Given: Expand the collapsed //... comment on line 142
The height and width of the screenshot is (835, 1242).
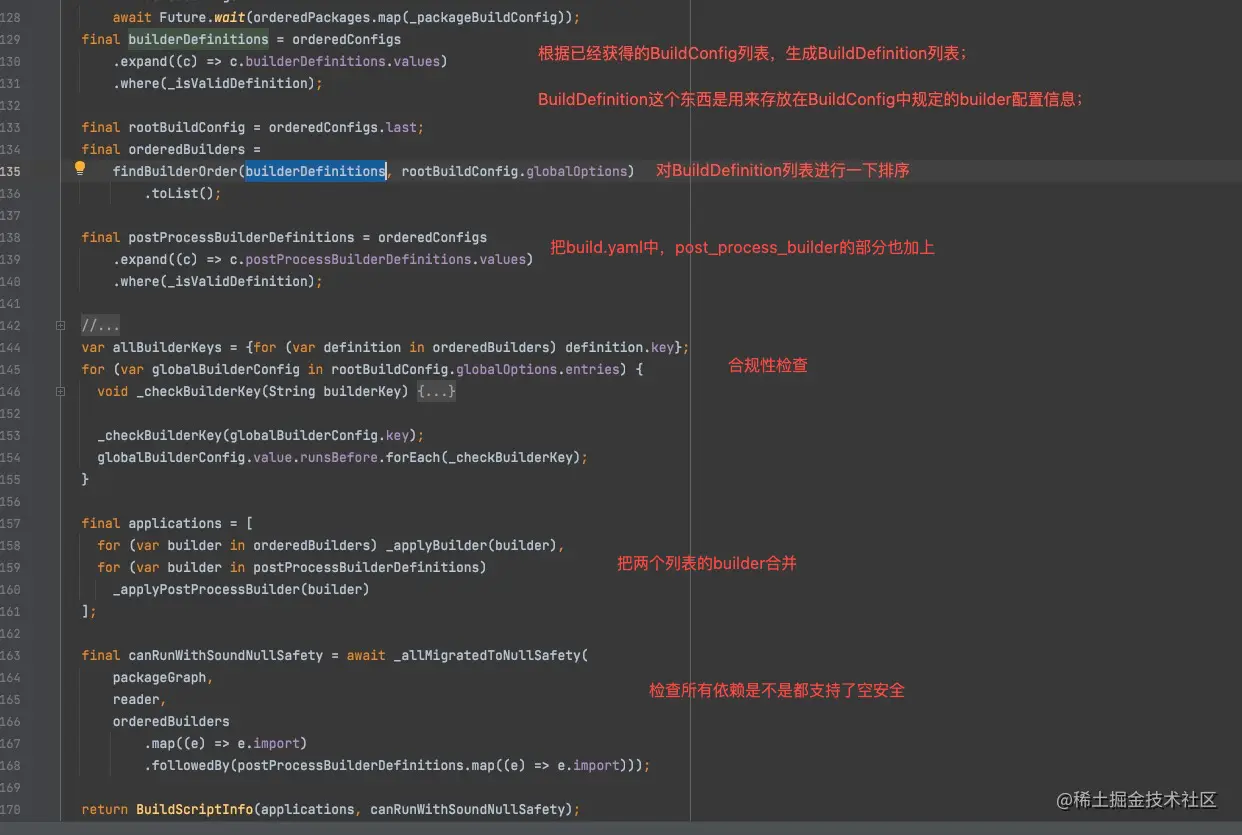Looking at the screenshot, I should click(x=101, y=325).
